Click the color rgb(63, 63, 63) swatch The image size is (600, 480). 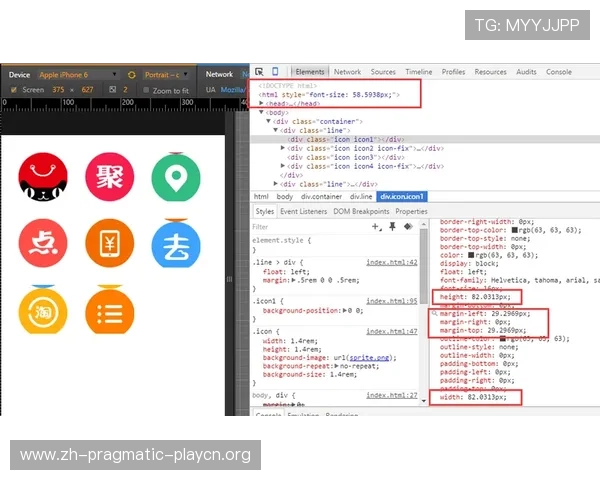click(x=471, y=255)
